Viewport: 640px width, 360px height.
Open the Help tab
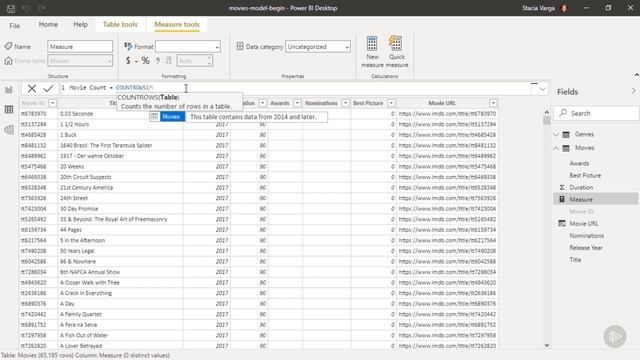pos(80,24)
